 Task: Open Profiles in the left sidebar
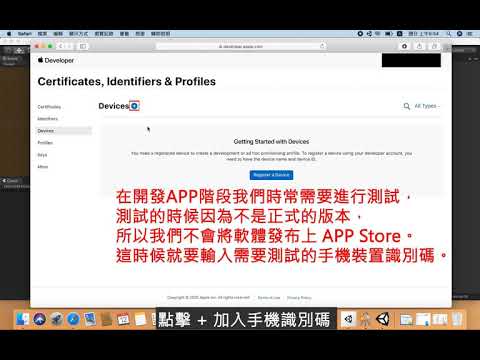[45, 143]
